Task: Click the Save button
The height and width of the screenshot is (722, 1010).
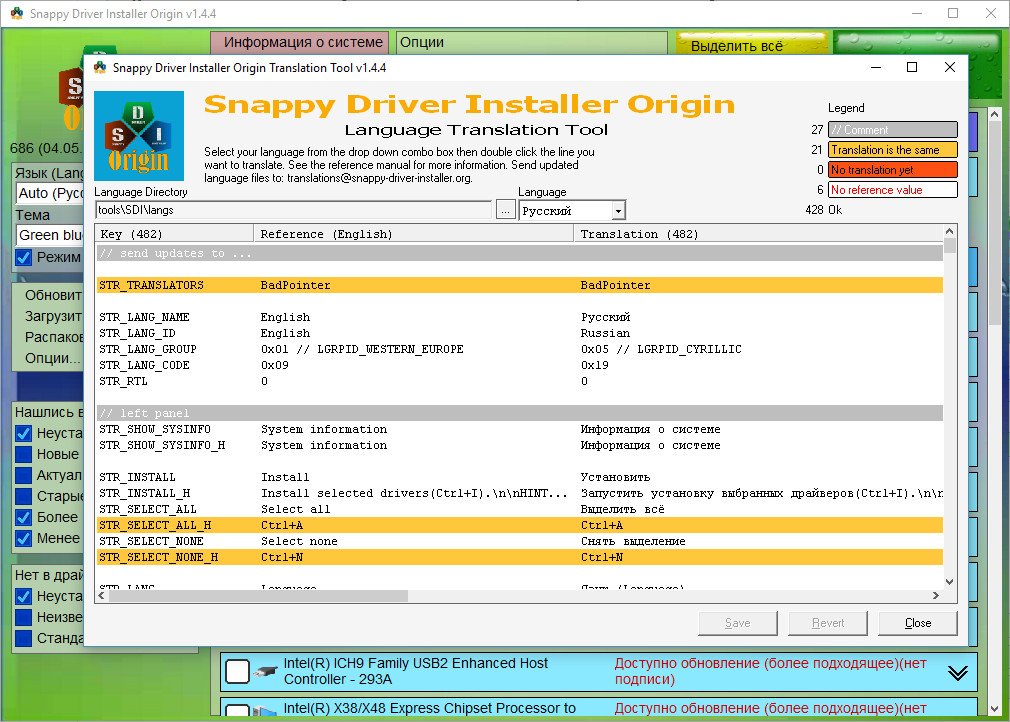Action: coord(738,623)
